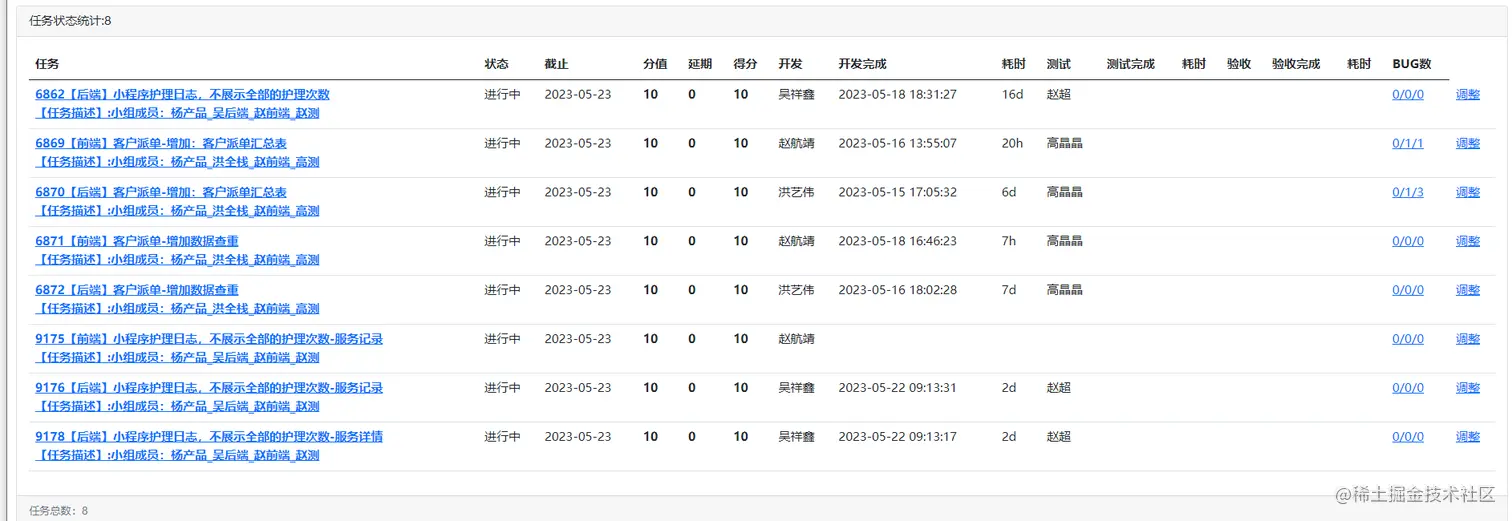Open the 任务描述 link under task 6862

pos(177,114)
